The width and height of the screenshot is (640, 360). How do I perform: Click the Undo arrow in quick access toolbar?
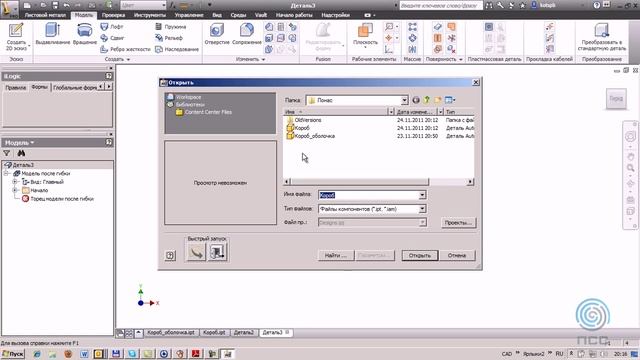pos(67,5)
